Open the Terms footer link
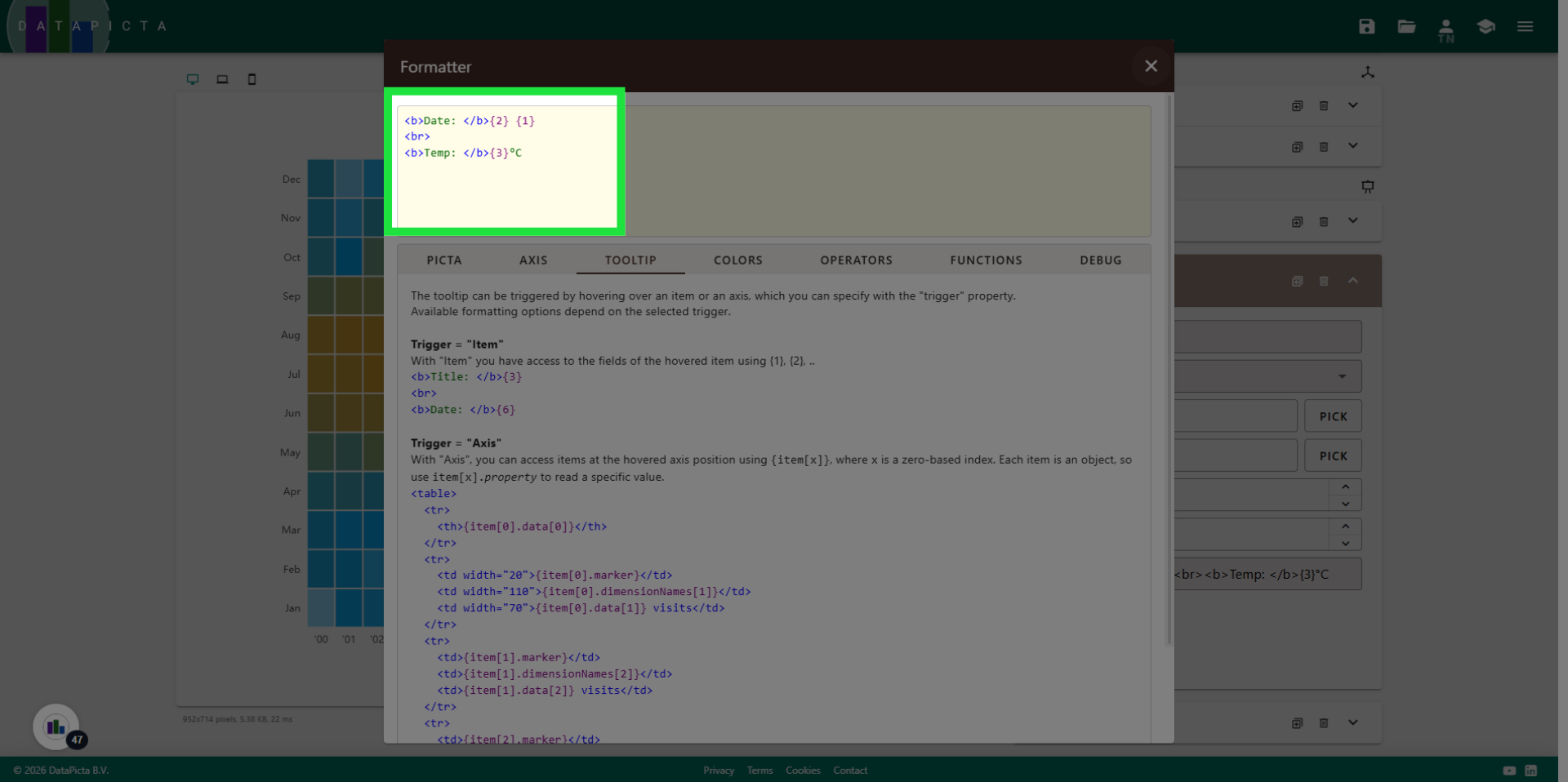 tap(759, 771)
